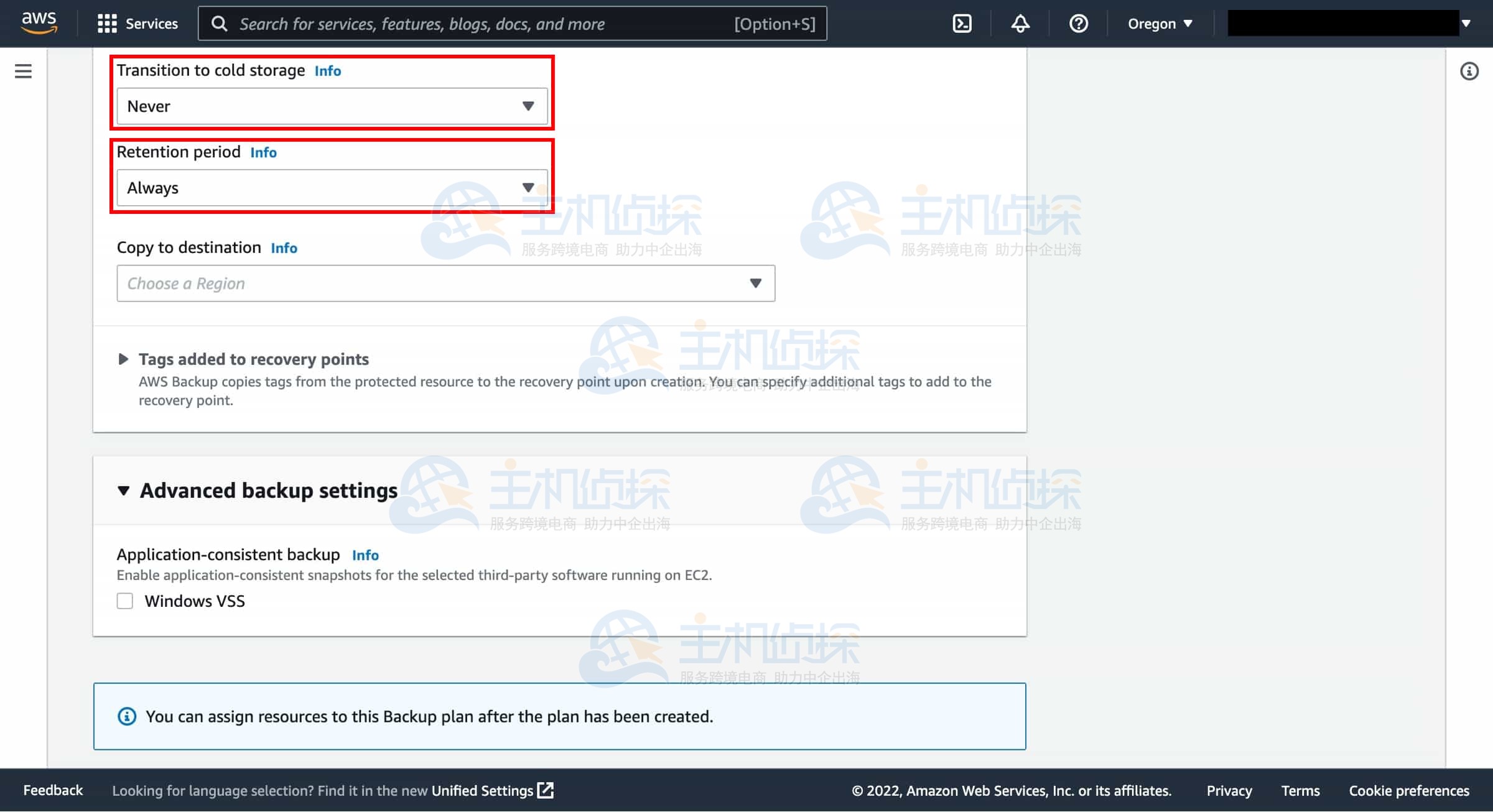Image resolution: width=1493 pixels, height=812 pixels.
Task: Expand the left hamburger navigation menu
Action: (x=23, y=71)
